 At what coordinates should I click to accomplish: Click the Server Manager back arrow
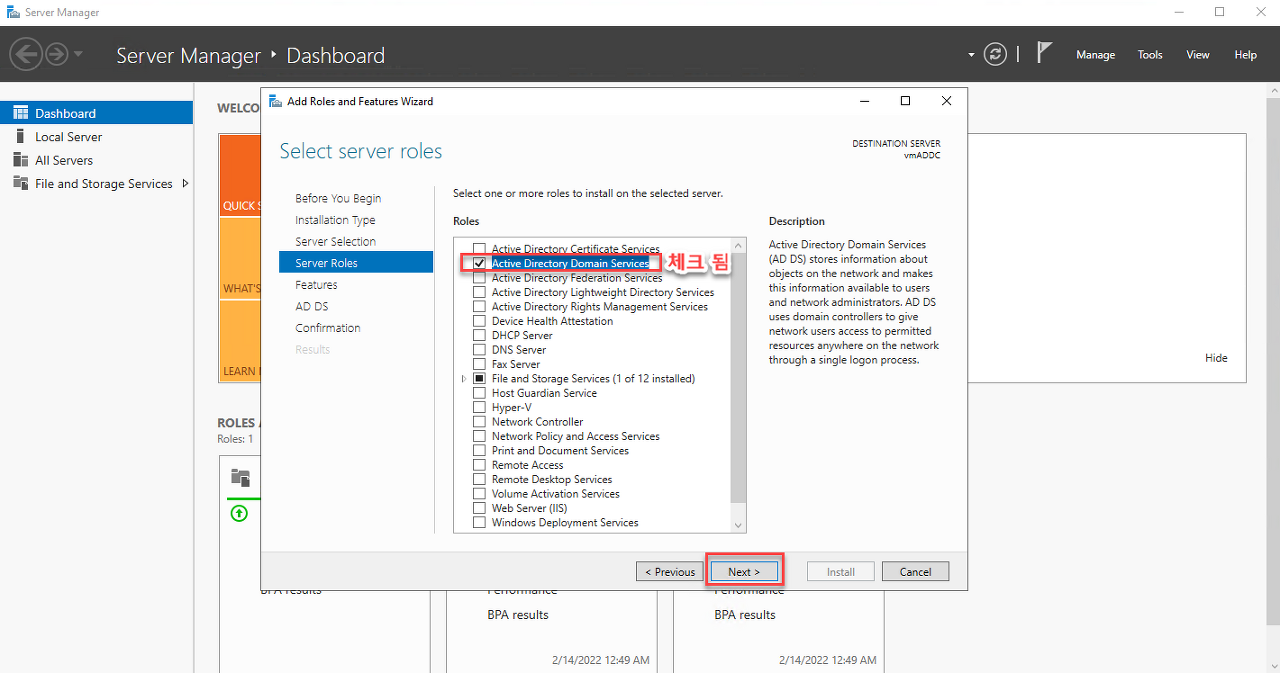click(26, 54)
